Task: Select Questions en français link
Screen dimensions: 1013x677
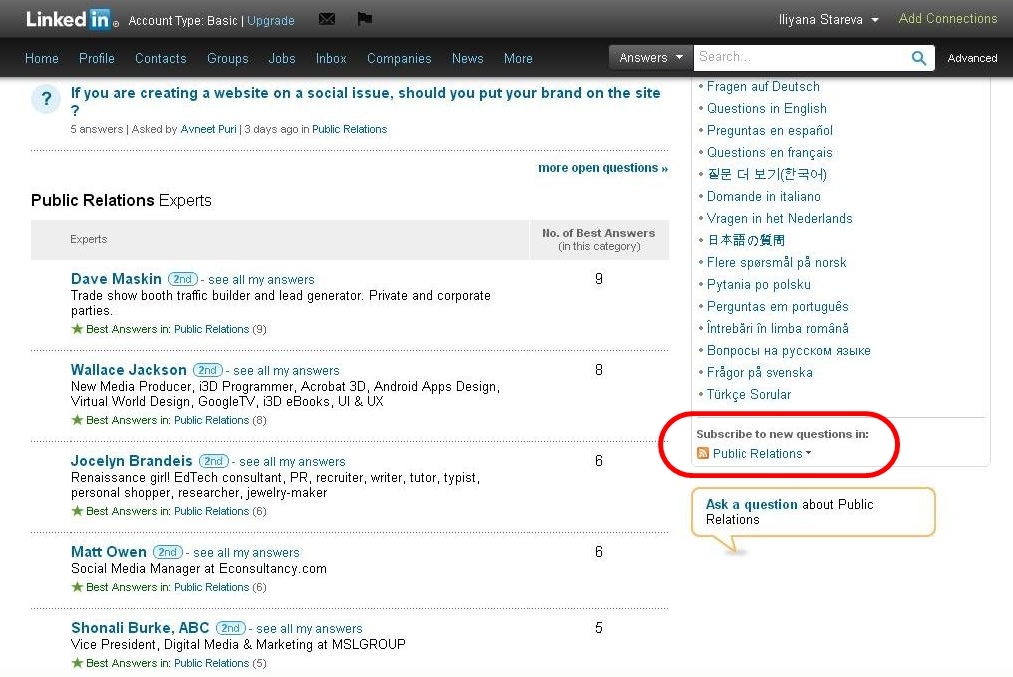Action: pos(769,152)
